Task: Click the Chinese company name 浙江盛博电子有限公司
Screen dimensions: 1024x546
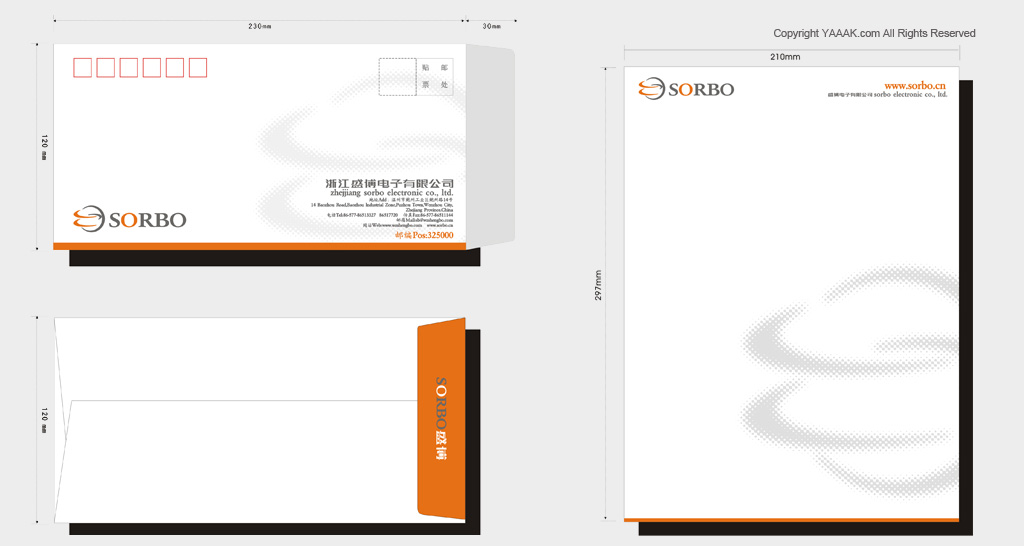Action: 389,184
